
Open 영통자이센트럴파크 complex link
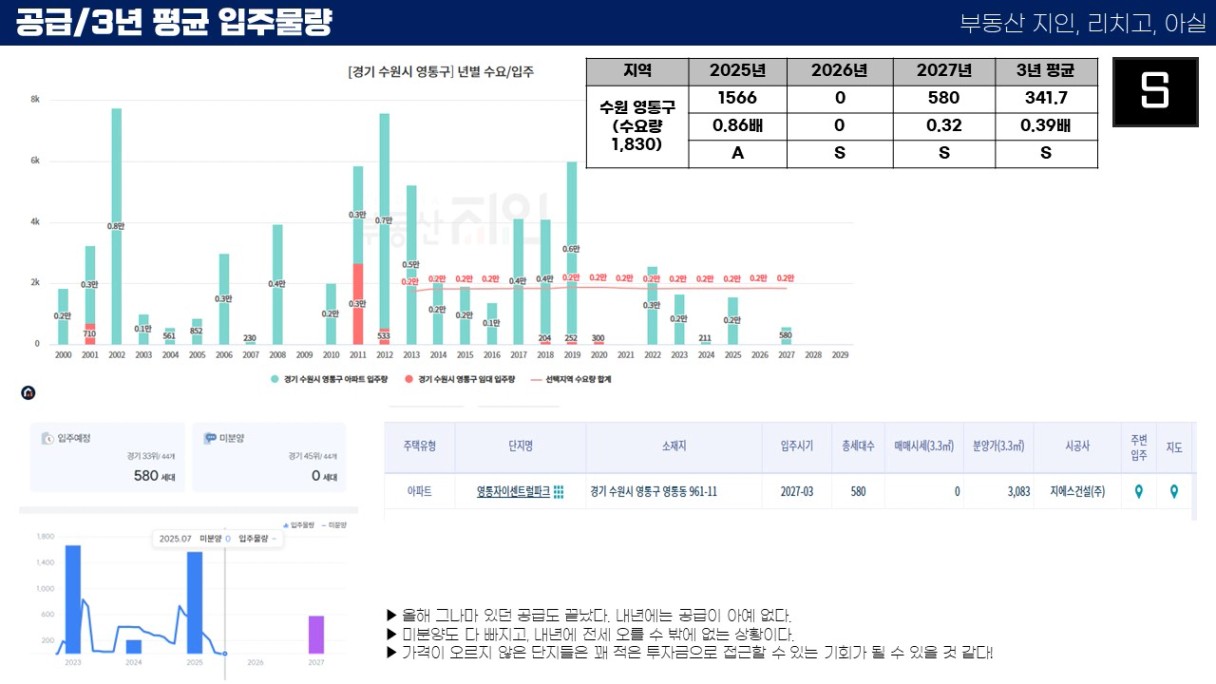tap(513, 492)
